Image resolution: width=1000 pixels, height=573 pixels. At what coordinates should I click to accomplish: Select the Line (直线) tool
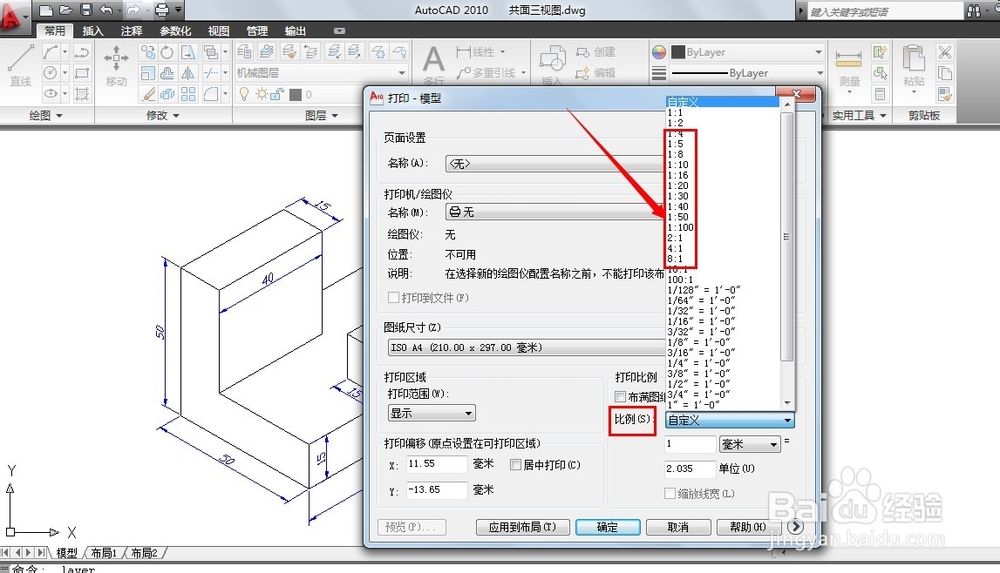[x=20, y=66]
